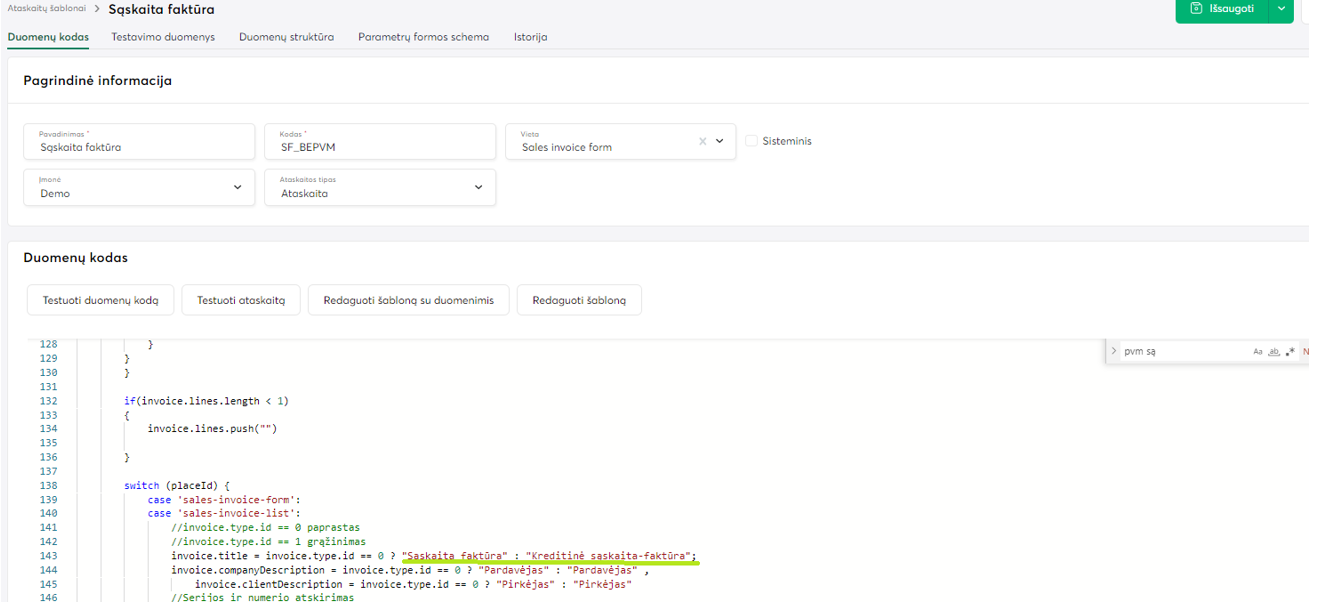Click the Testuoti duomenų kodą button
The width and height of the screenshot is (1343, 602).
(100, 300)
